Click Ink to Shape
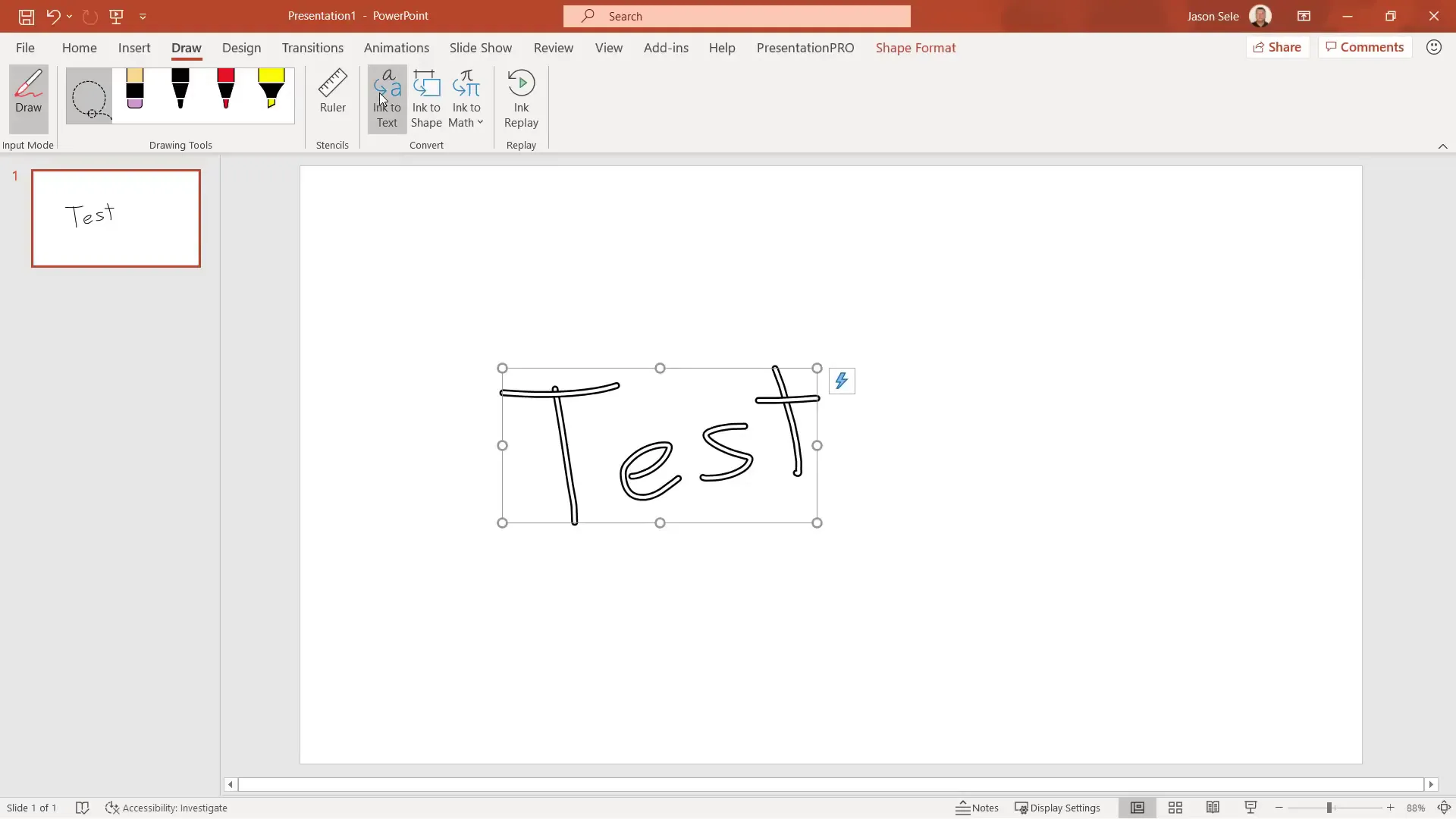The height and width of the screenshot is (819, 1456). pos(426,99)
